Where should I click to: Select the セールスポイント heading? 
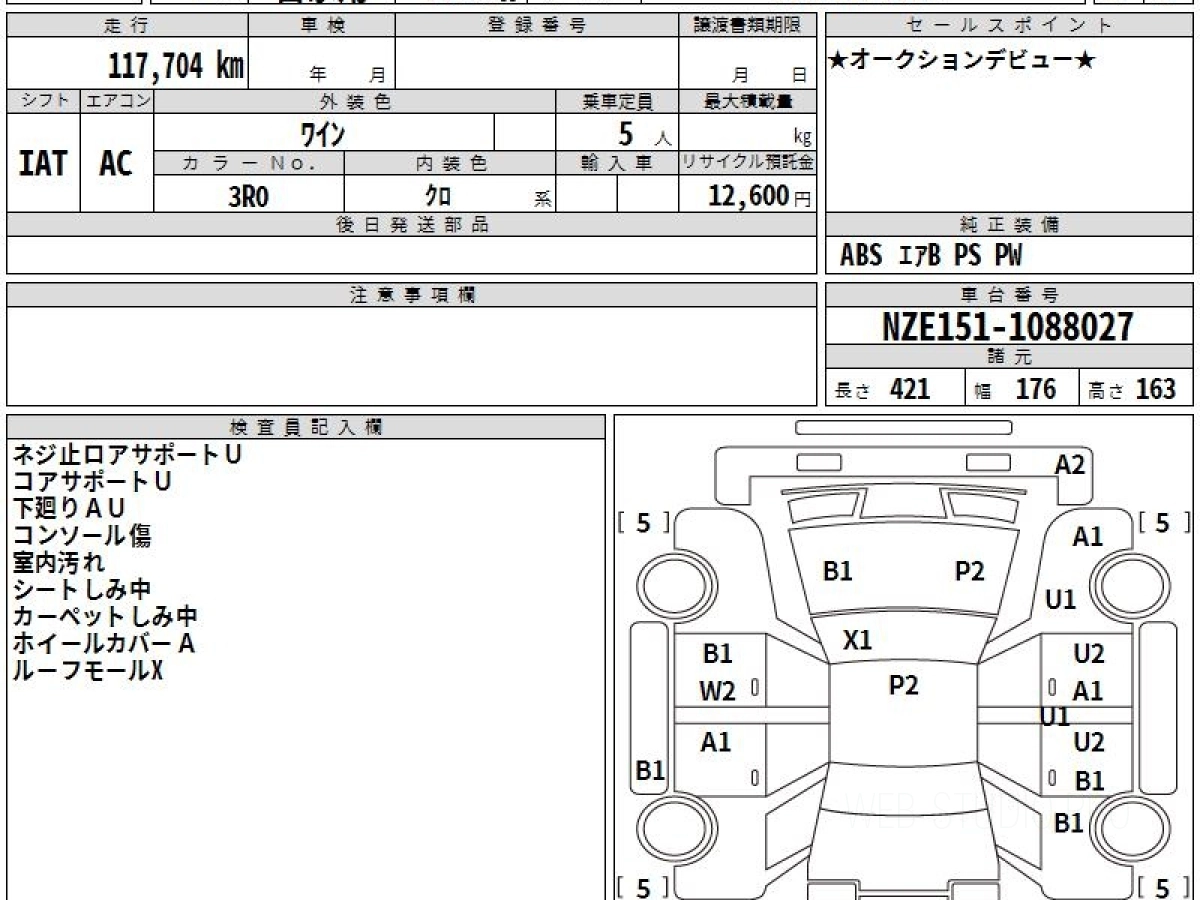click(1010, 25)
